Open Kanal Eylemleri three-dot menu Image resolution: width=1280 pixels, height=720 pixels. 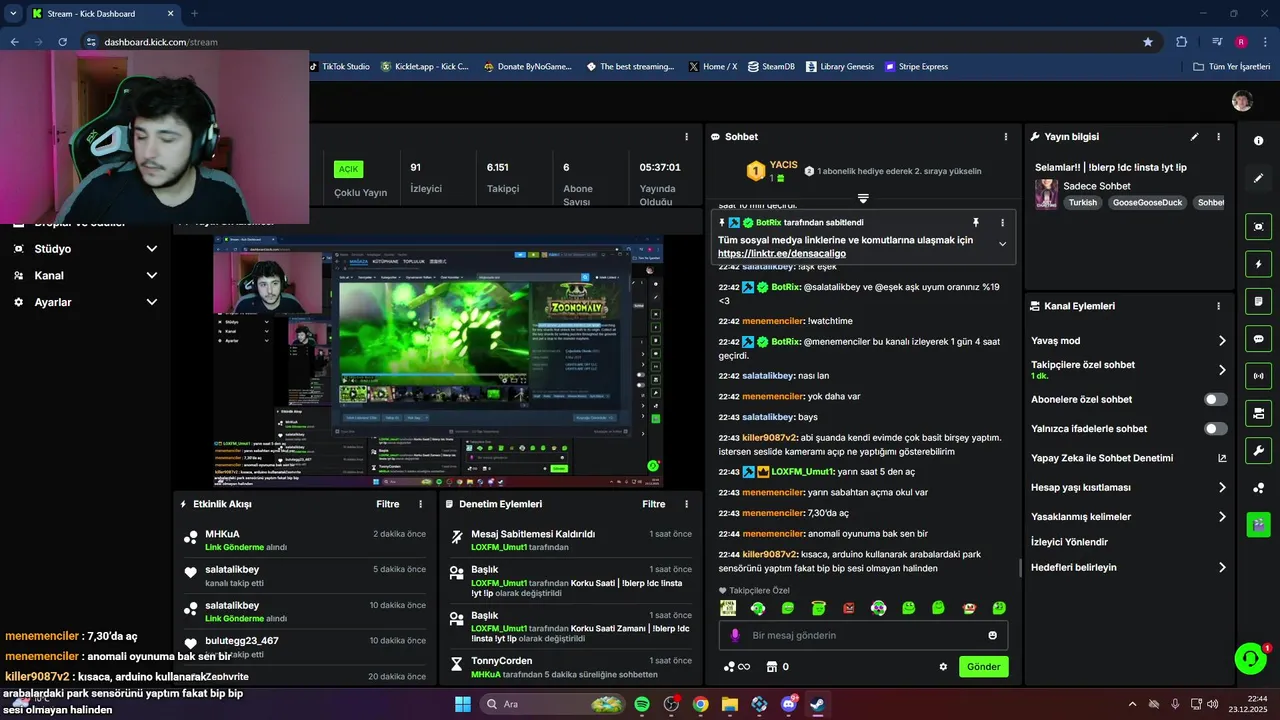1218,306
